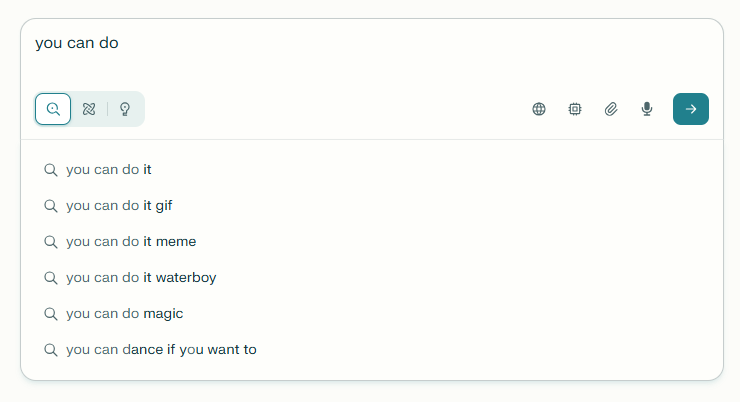The image size is (740, 402).
Task: Click search icon next to 'it meme' suggestion
Action: coord(51,242)
